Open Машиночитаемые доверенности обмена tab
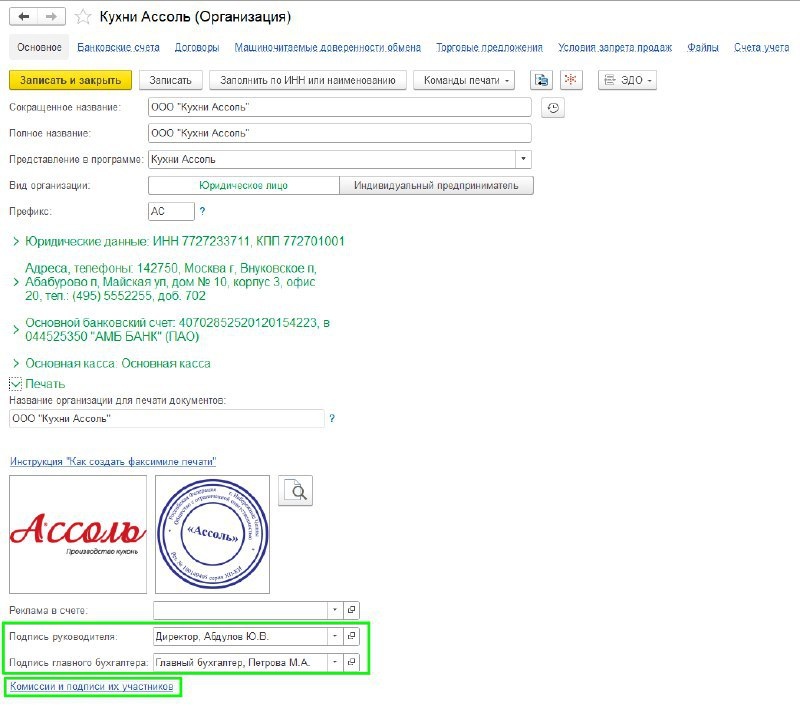Image resolution: width=800 pixels, height=706 pixels. (328, 47)
